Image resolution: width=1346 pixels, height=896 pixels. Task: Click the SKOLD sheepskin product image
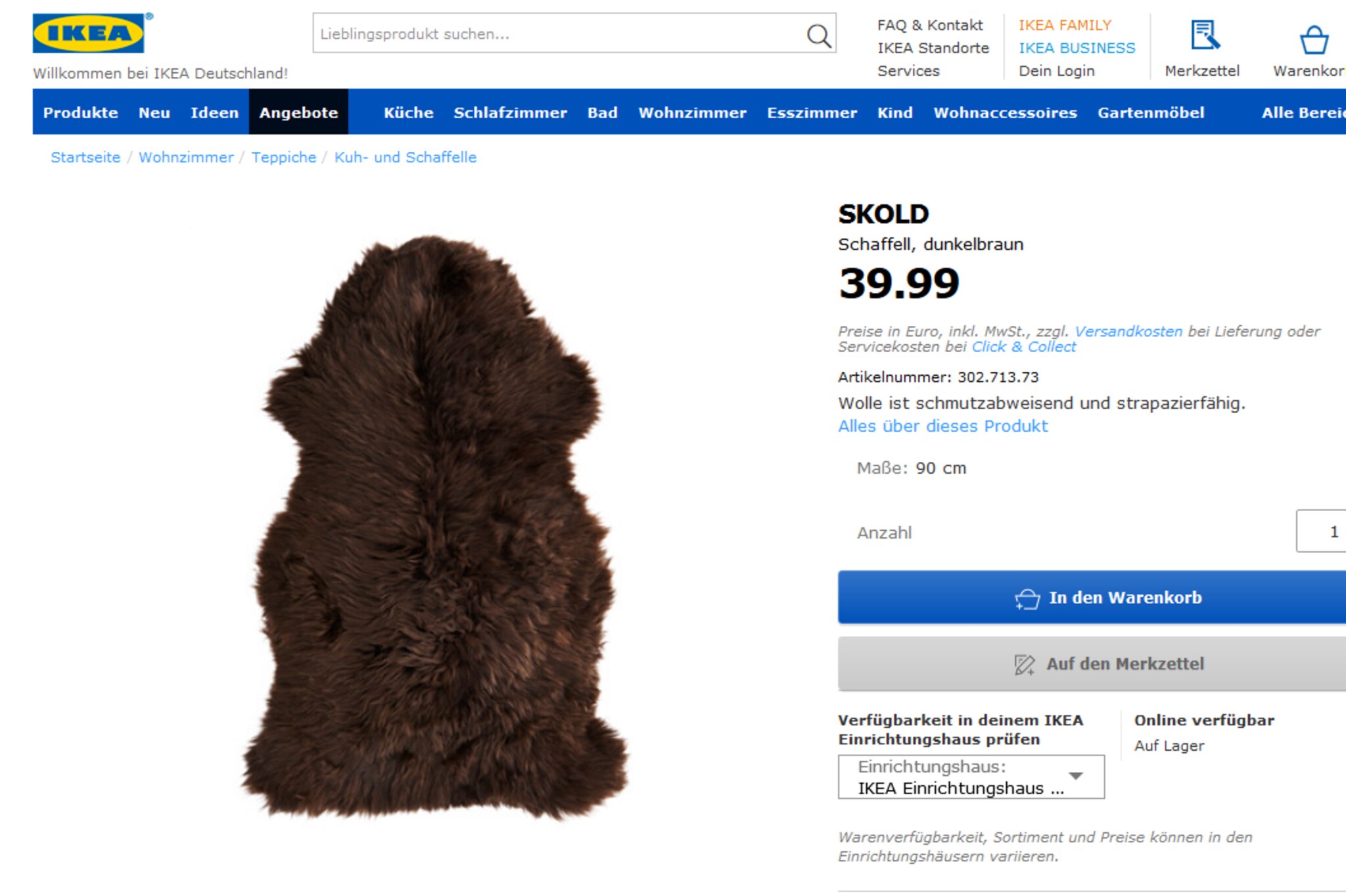point(434,526)
